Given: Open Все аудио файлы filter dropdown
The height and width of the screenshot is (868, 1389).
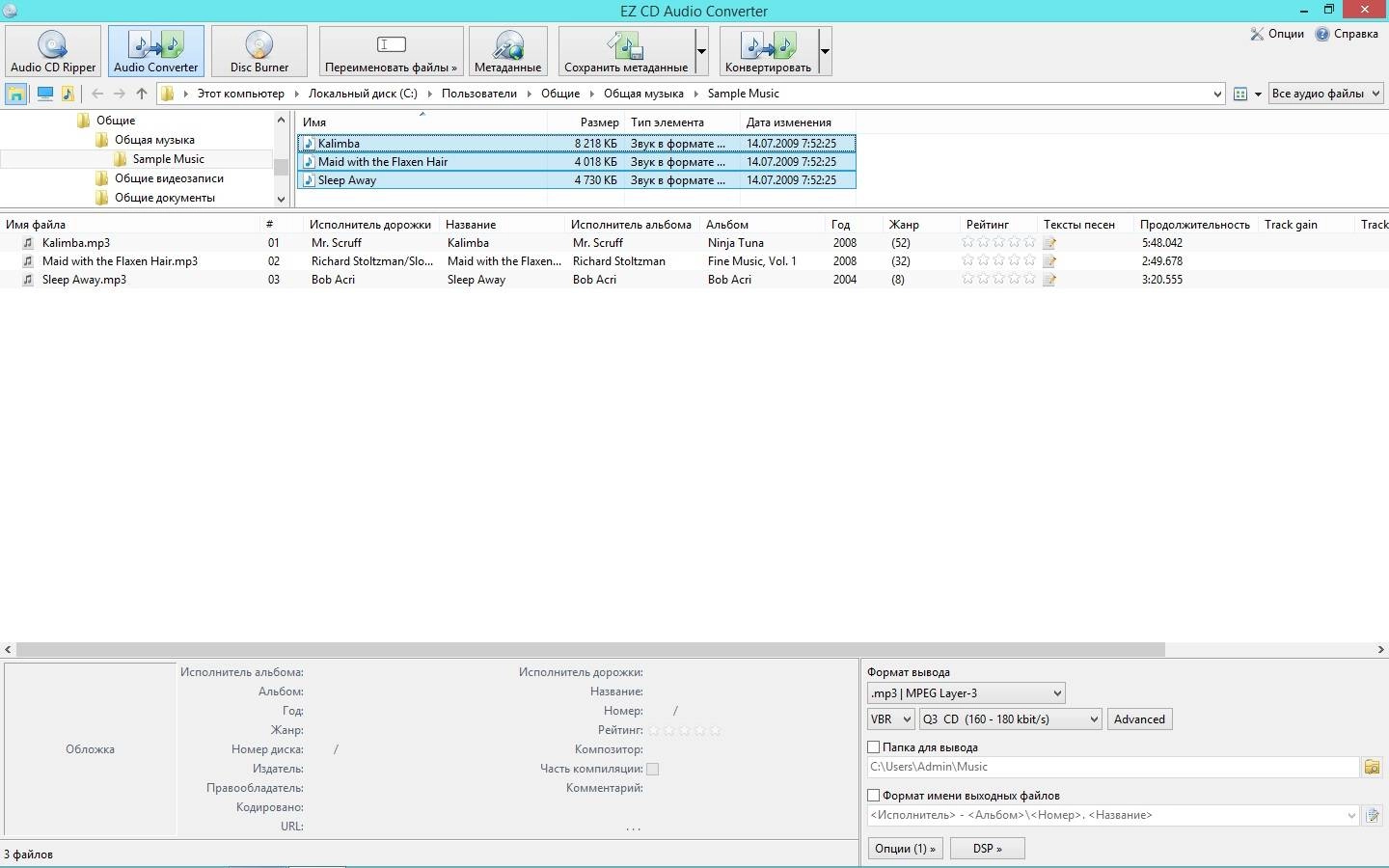Looking at the screenshot, I should click(x=1326, y=94).
